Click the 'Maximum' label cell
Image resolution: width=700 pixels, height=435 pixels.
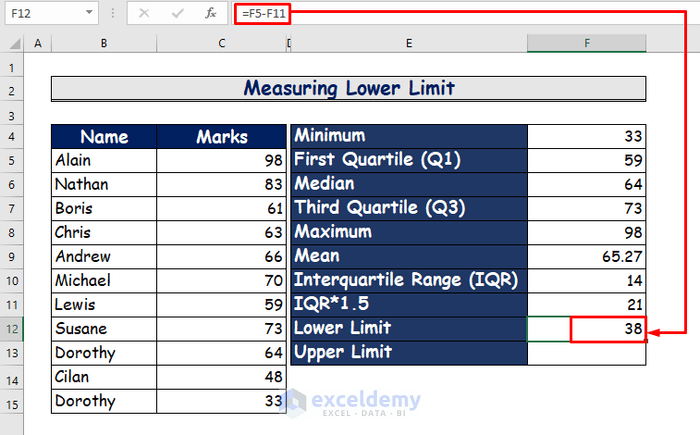coord(409,233)
